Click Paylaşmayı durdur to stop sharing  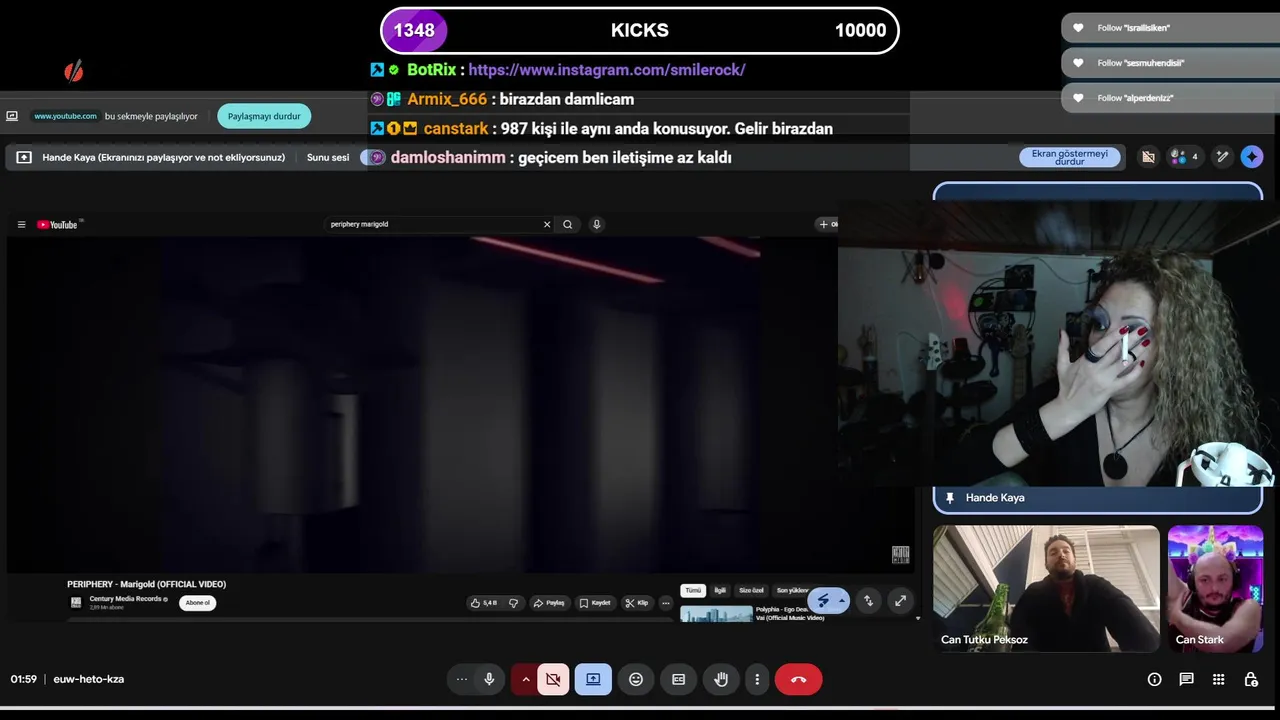tap(264, 116)
